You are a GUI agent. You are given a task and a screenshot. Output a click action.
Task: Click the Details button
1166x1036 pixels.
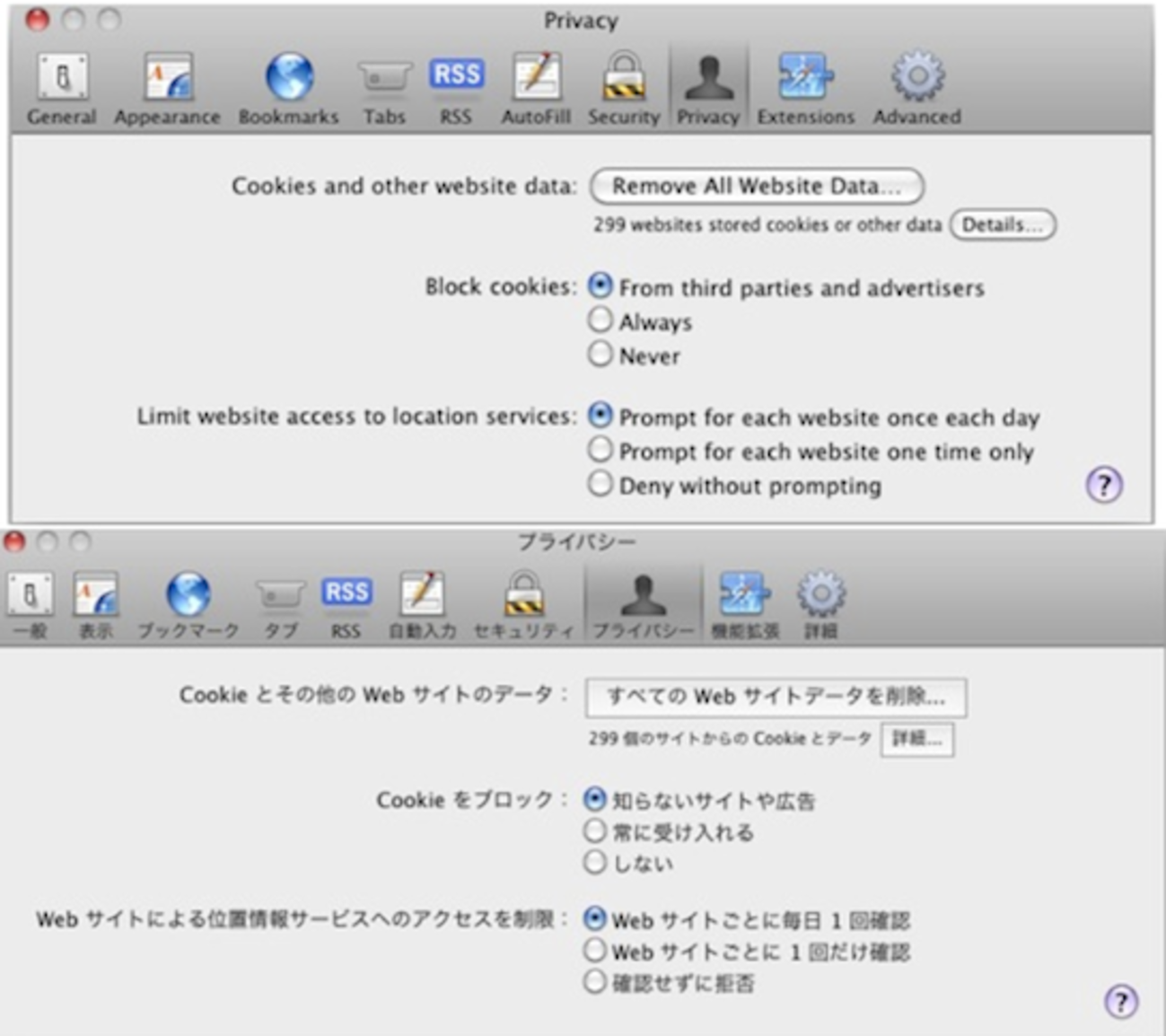(x=1002, y=224)
